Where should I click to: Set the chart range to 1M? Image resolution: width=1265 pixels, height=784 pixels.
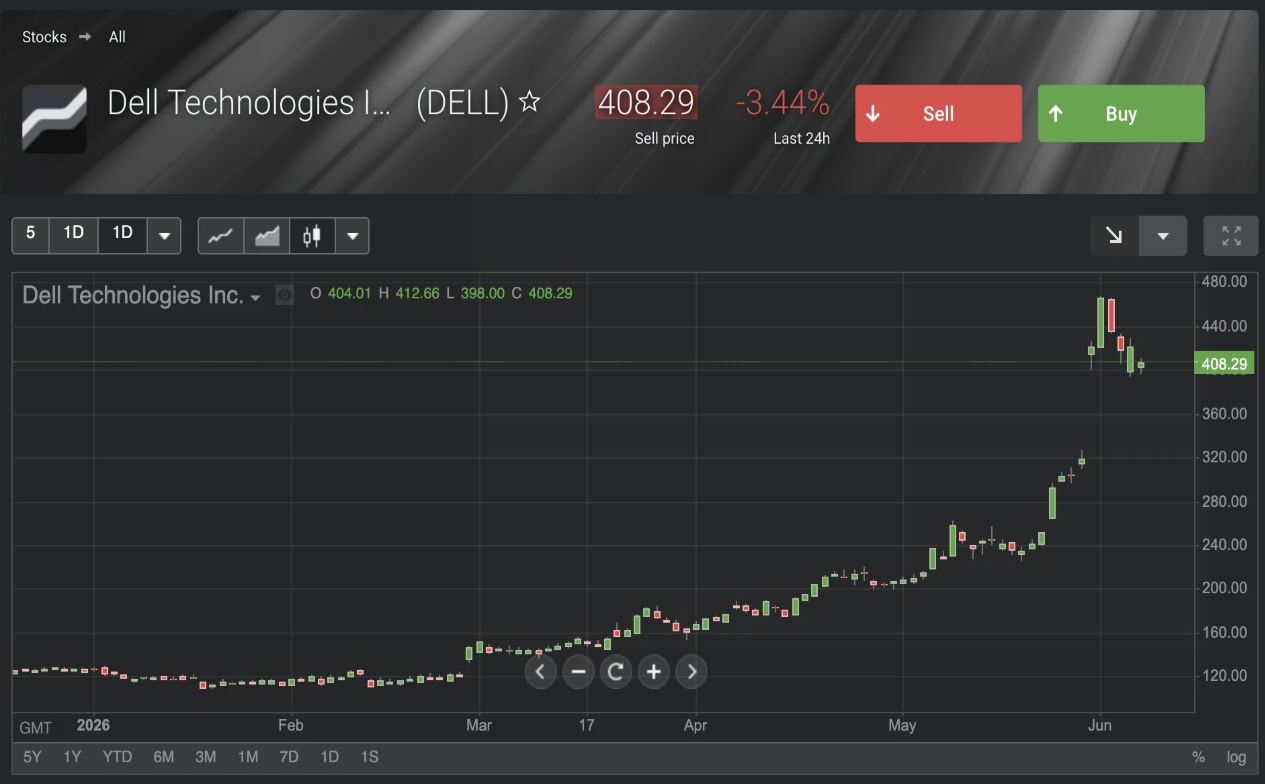[248, 757]
